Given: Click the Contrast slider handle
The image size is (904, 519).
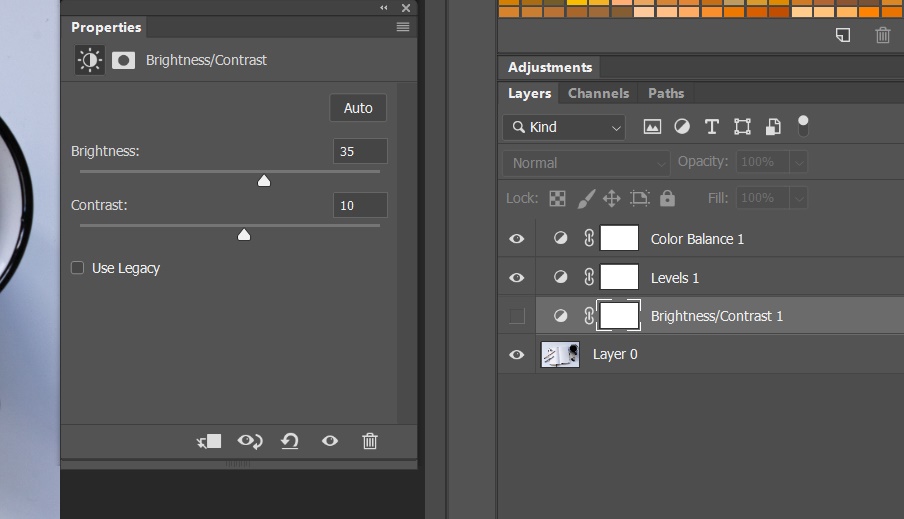Looking at the screenshot, I should pyautogui.click(x=244, y=234).
